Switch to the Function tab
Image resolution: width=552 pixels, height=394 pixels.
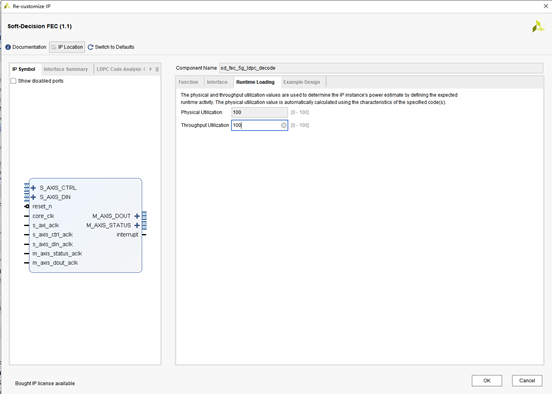(x=188, y=82)
